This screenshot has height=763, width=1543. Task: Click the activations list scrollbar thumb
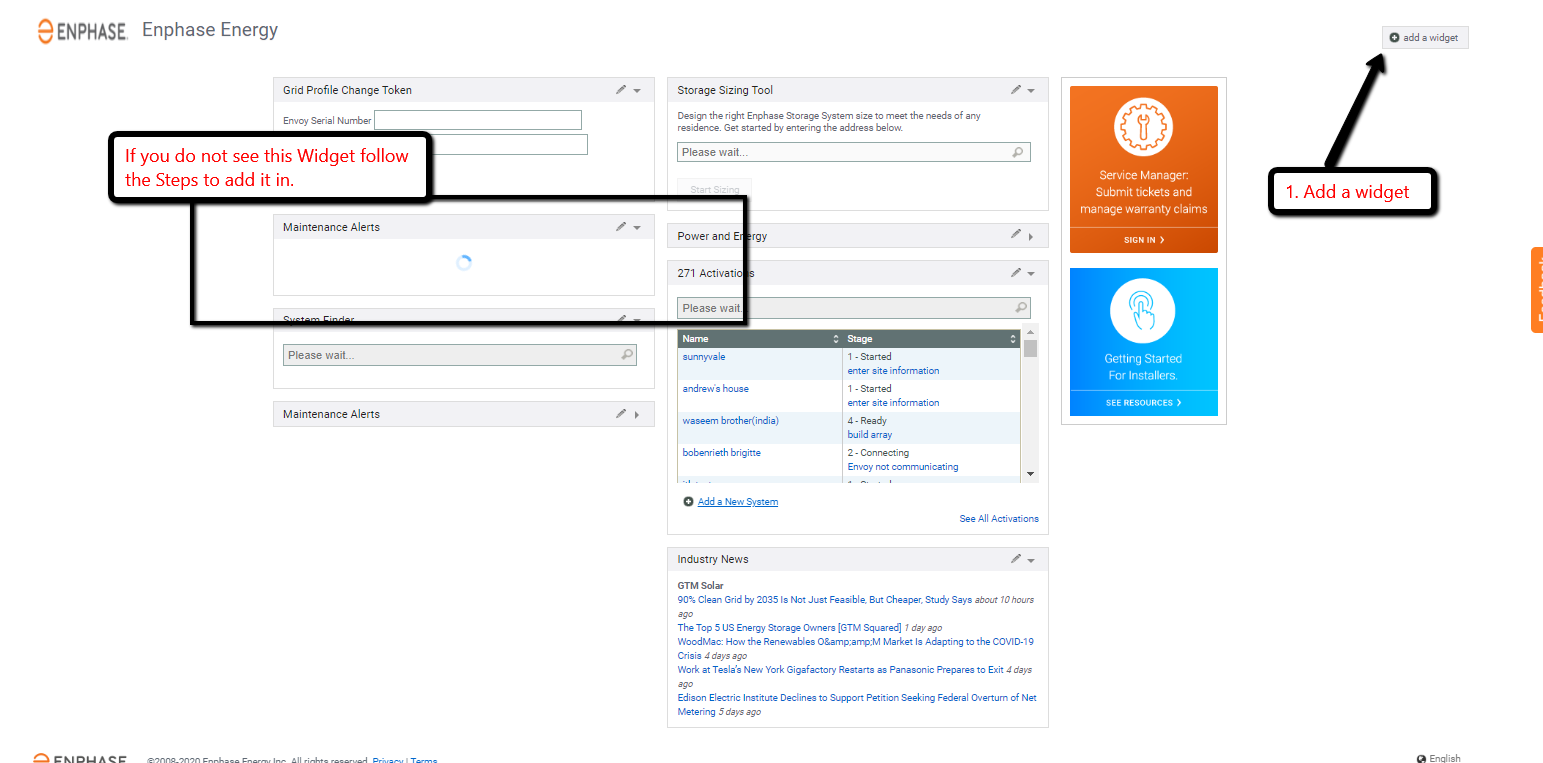tap(1030, 348)
